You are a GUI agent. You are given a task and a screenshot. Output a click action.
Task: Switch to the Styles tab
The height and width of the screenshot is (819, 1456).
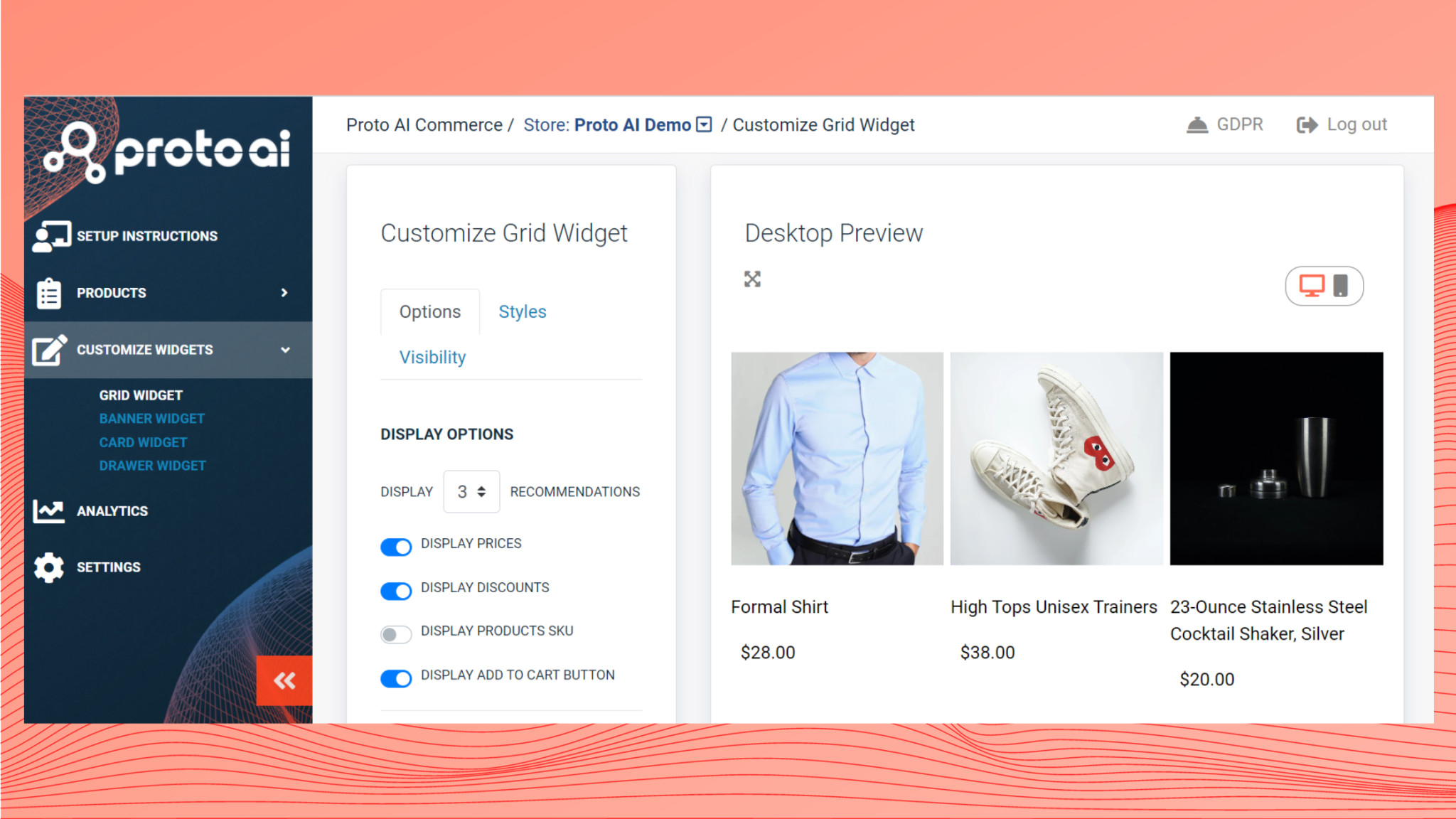[x=523, y=311]
